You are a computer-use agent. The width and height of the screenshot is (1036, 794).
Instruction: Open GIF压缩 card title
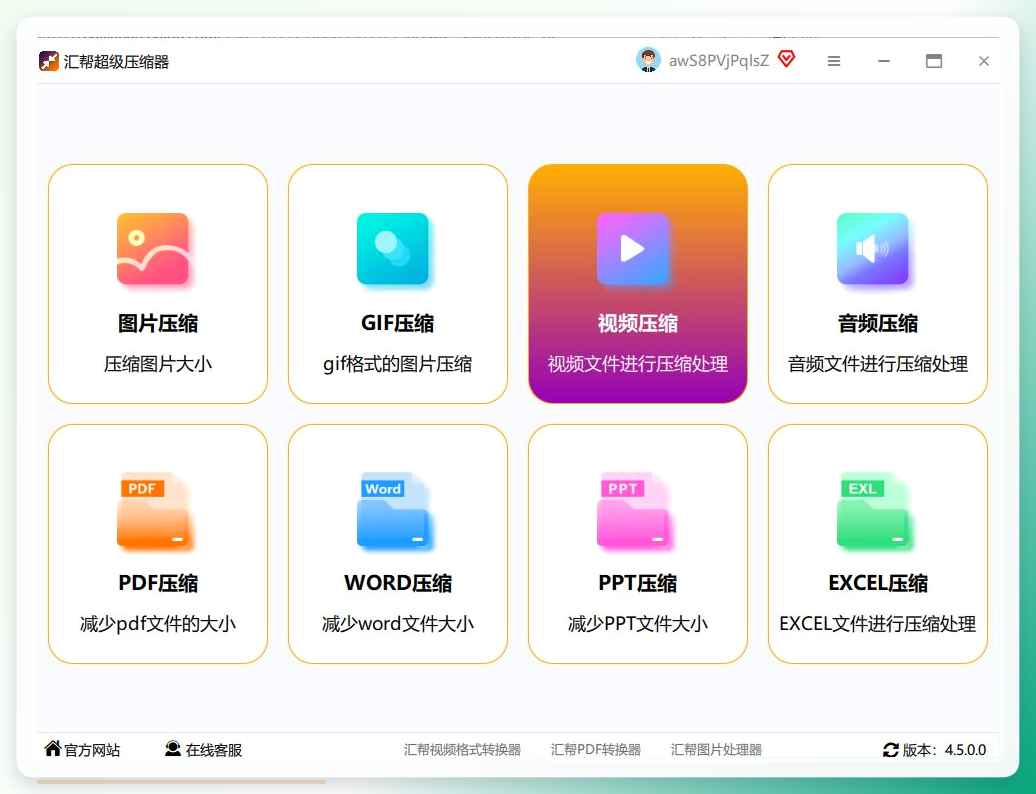click(398, 324)
